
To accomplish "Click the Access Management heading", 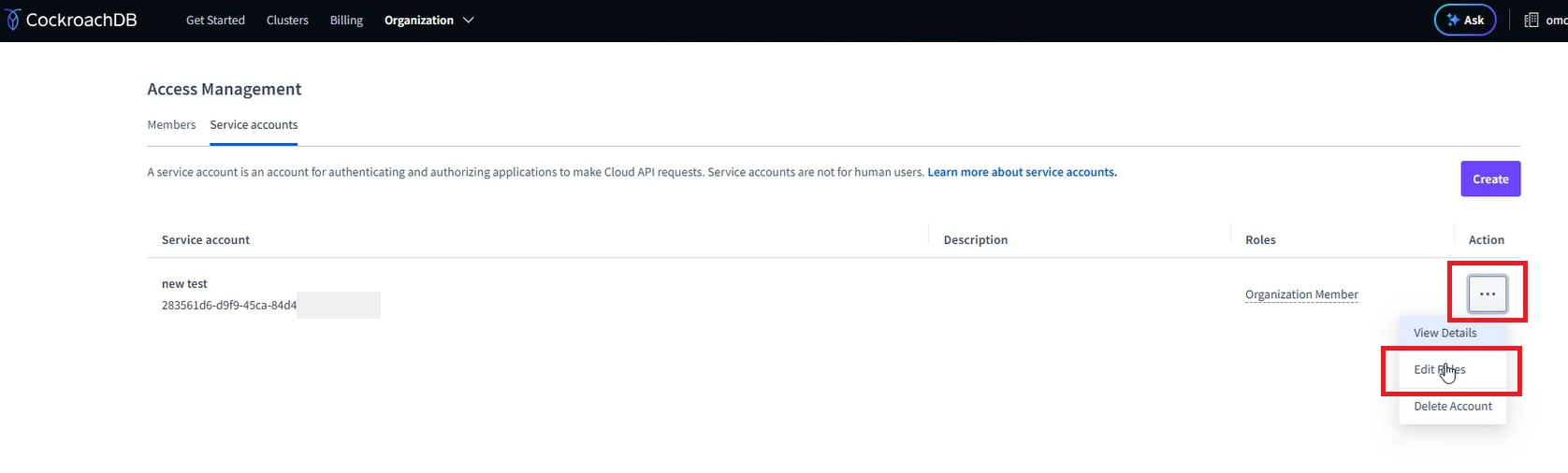I will pyautogui.click(x=225, y=89).
